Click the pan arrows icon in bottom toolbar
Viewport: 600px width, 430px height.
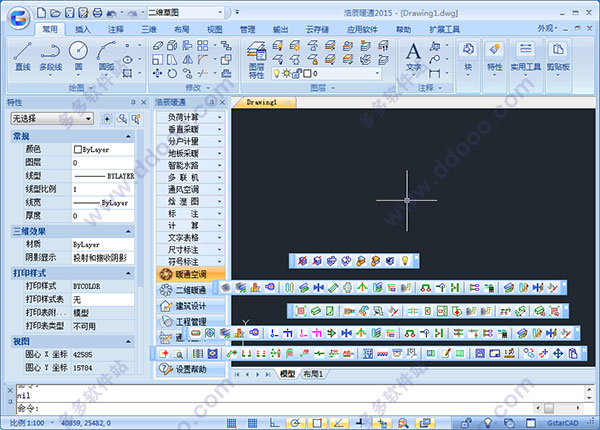coord(558,353)
